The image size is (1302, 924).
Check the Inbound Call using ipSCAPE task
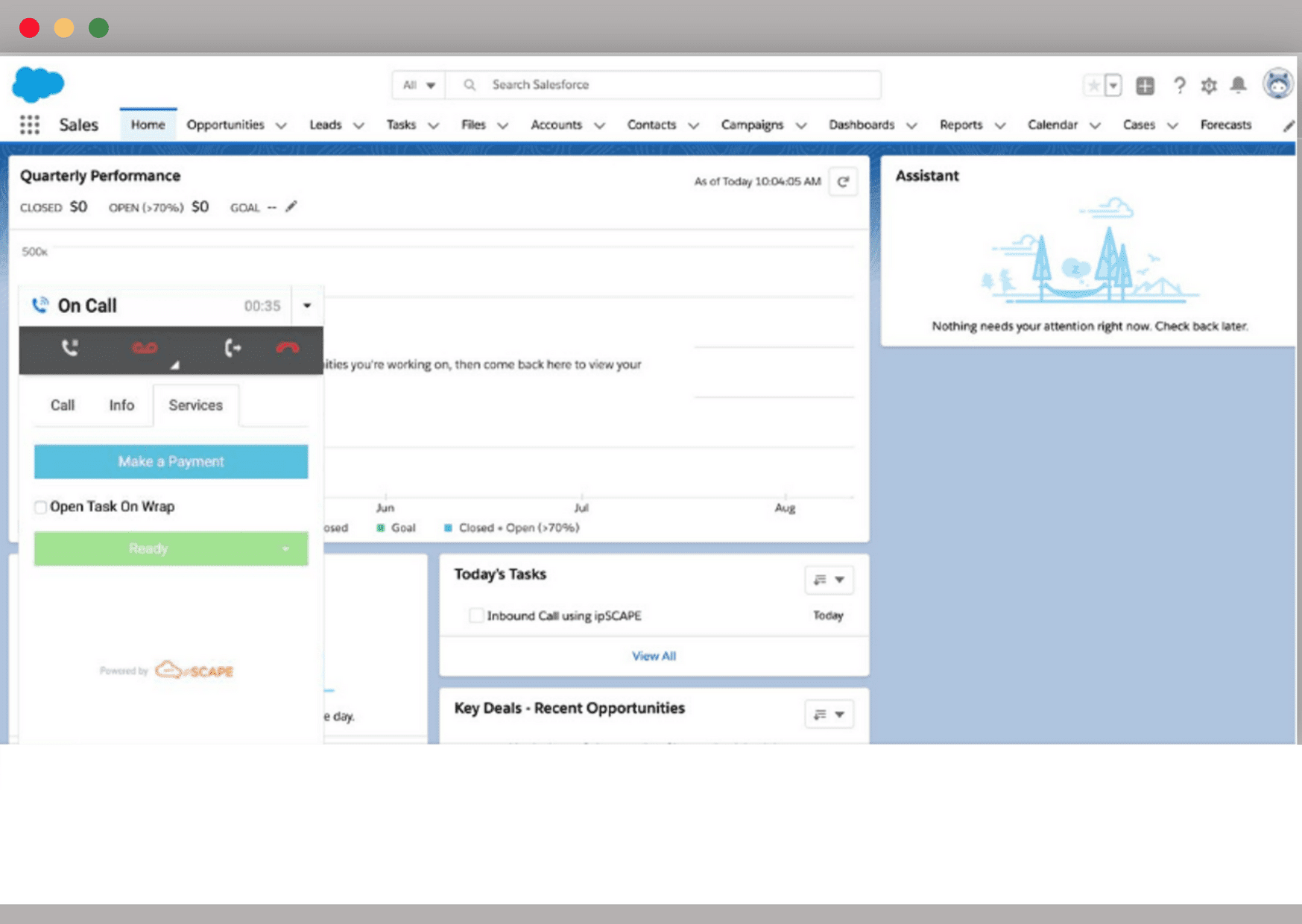[x=475, y=616]
